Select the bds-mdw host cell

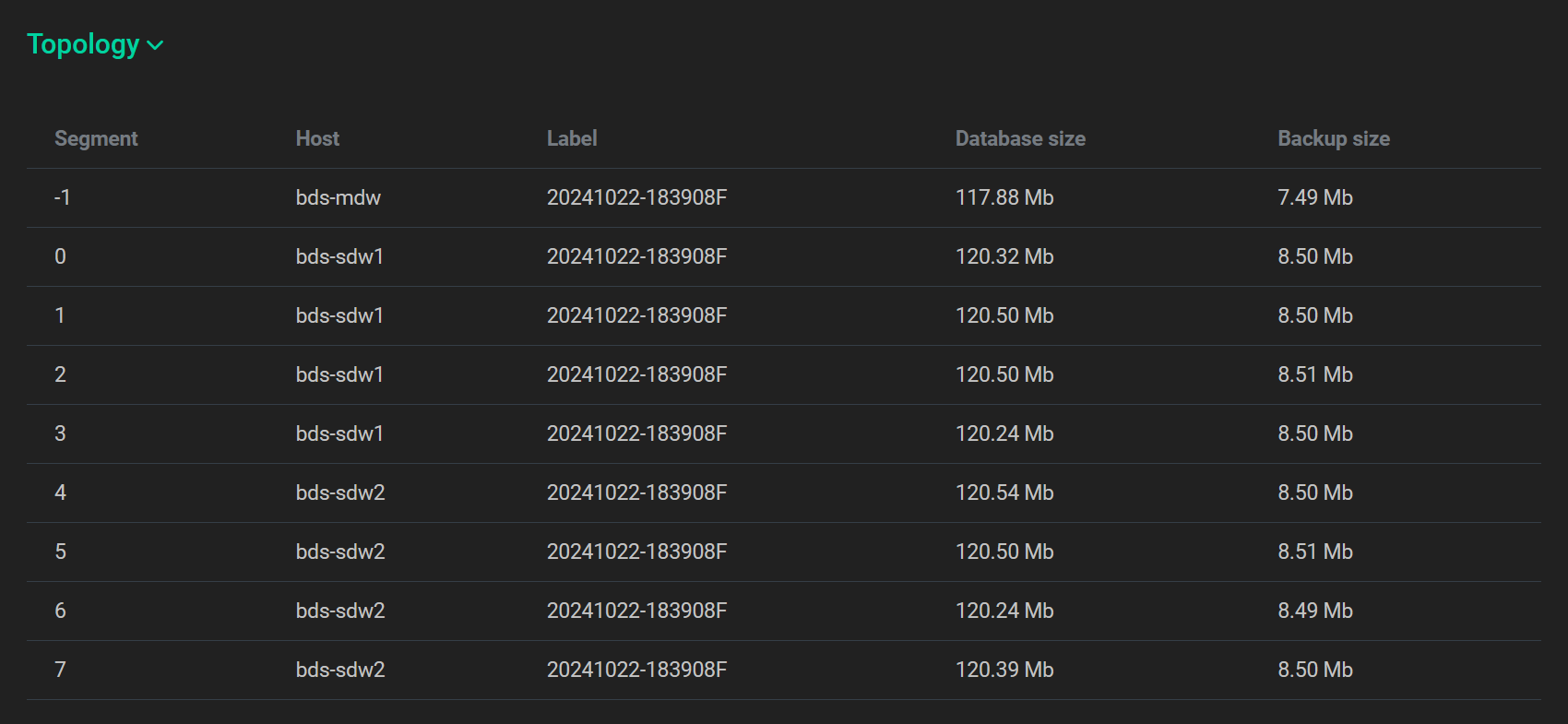coord(339,197)
